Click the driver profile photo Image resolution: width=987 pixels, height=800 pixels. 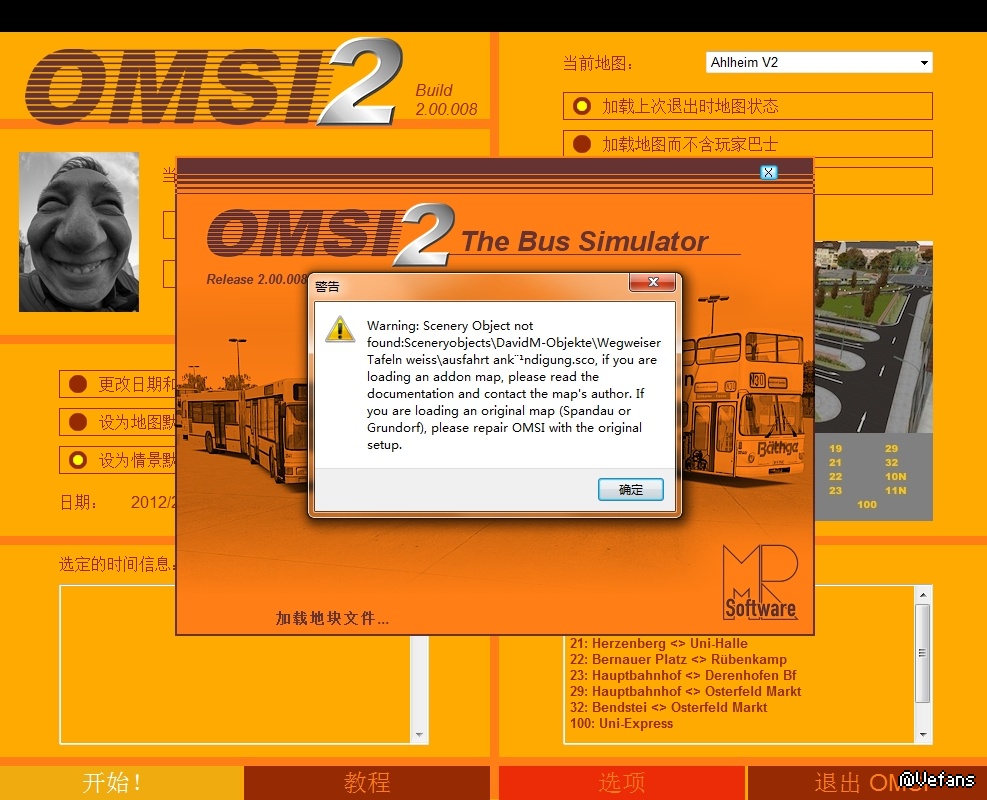79,232
